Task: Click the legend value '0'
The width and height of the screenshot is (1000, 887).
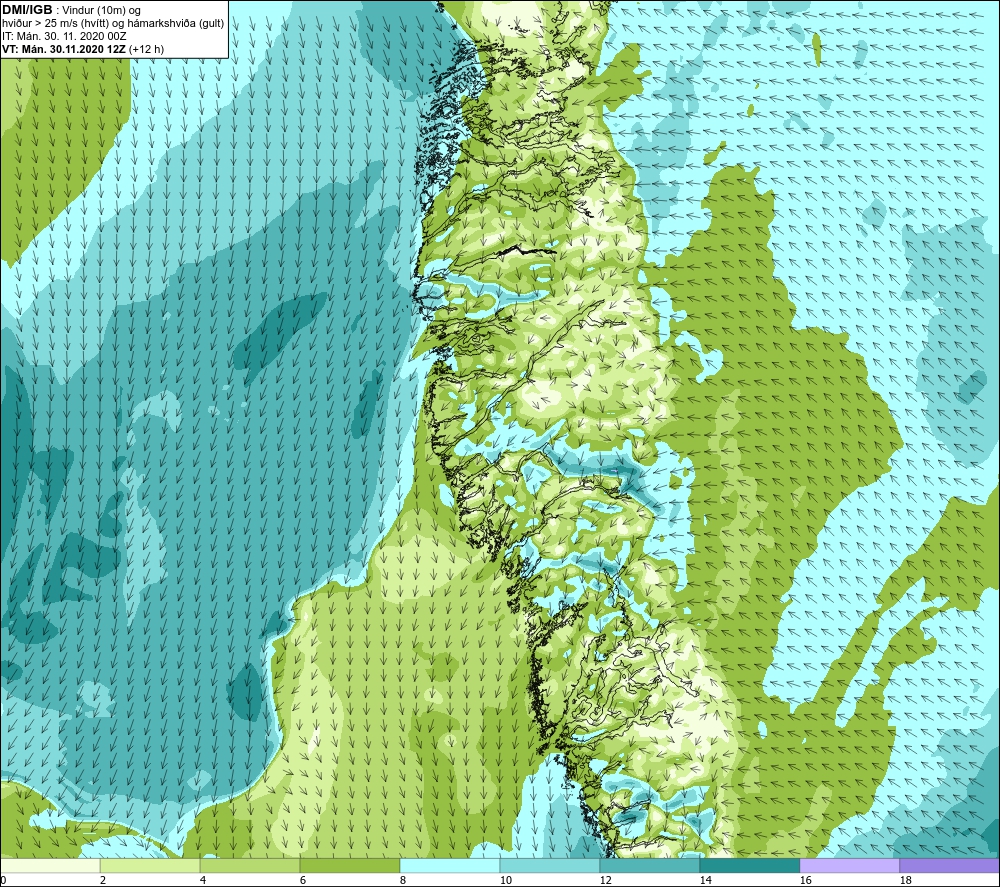Action: click(x=3, y=880)
